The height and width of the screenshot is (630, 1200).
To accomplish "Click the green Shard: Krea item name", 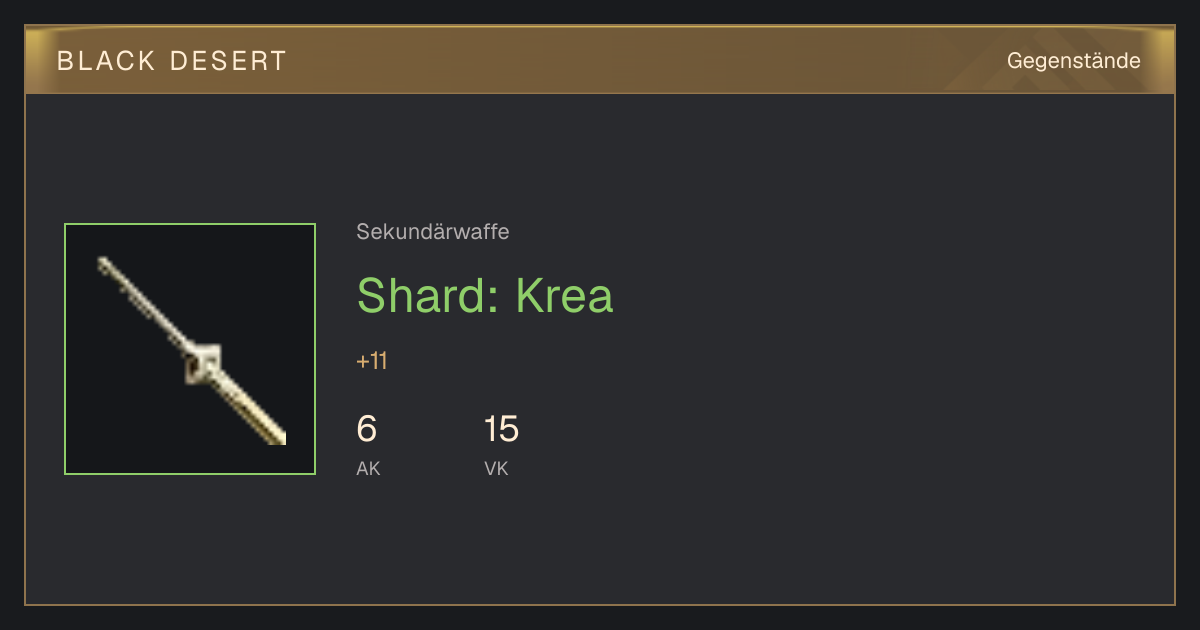I will point(485,295).
